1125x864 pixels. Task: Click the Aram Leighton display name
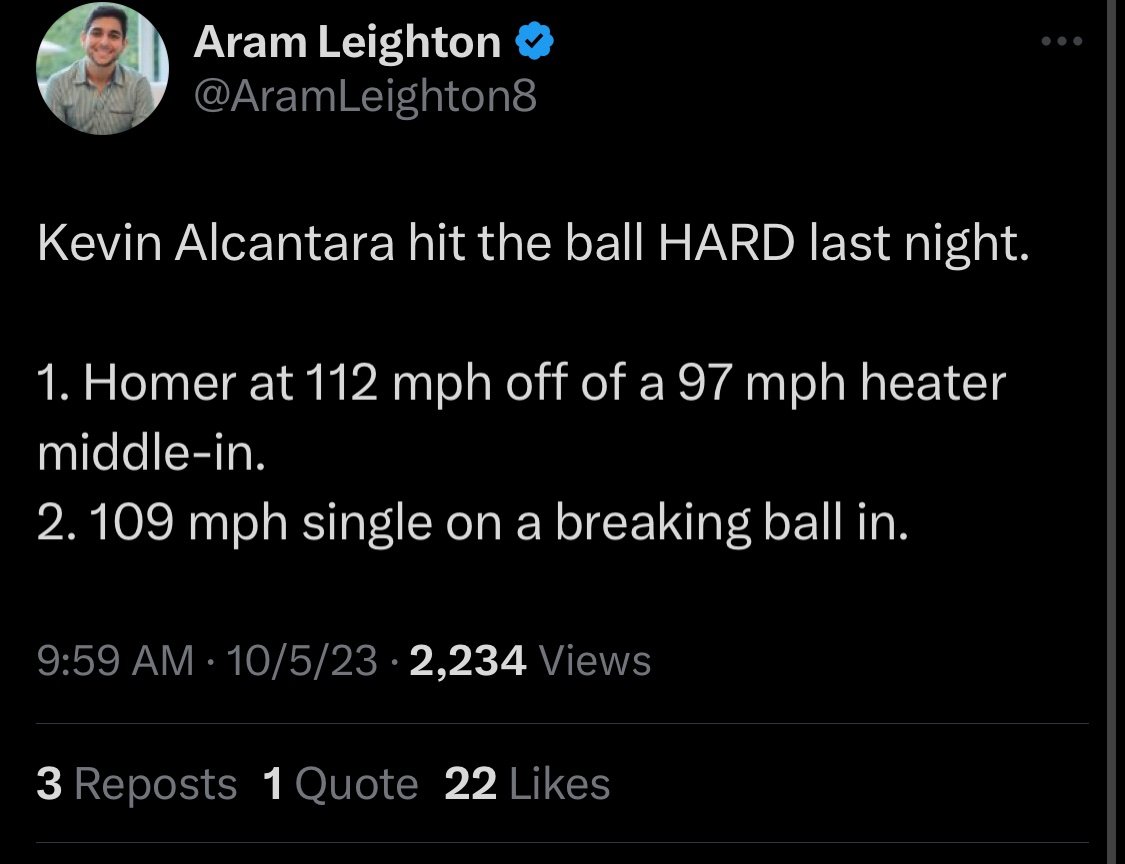pos(347,41)
